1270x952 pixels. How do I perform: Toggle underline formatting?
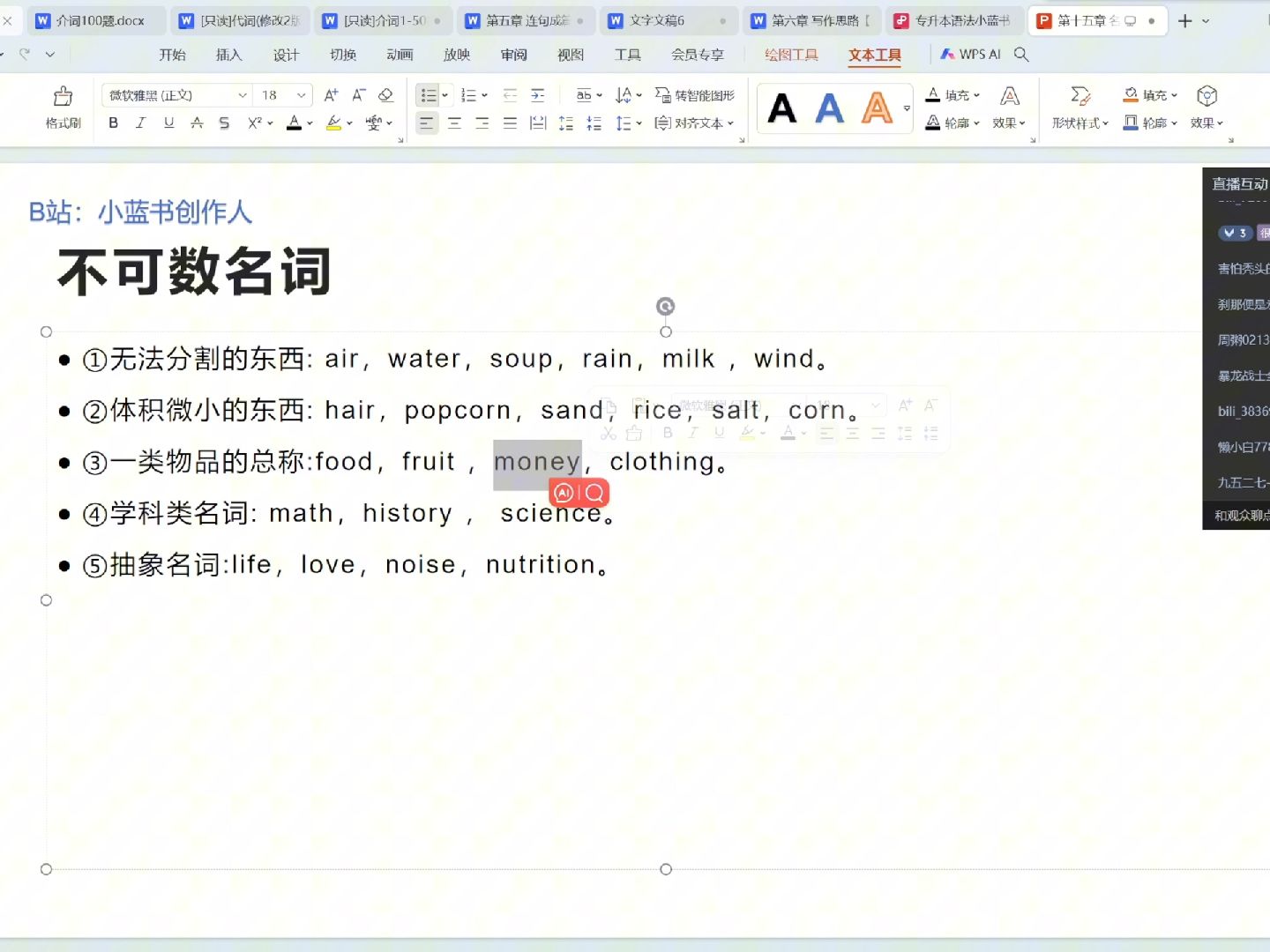click(x=168, y=123)
